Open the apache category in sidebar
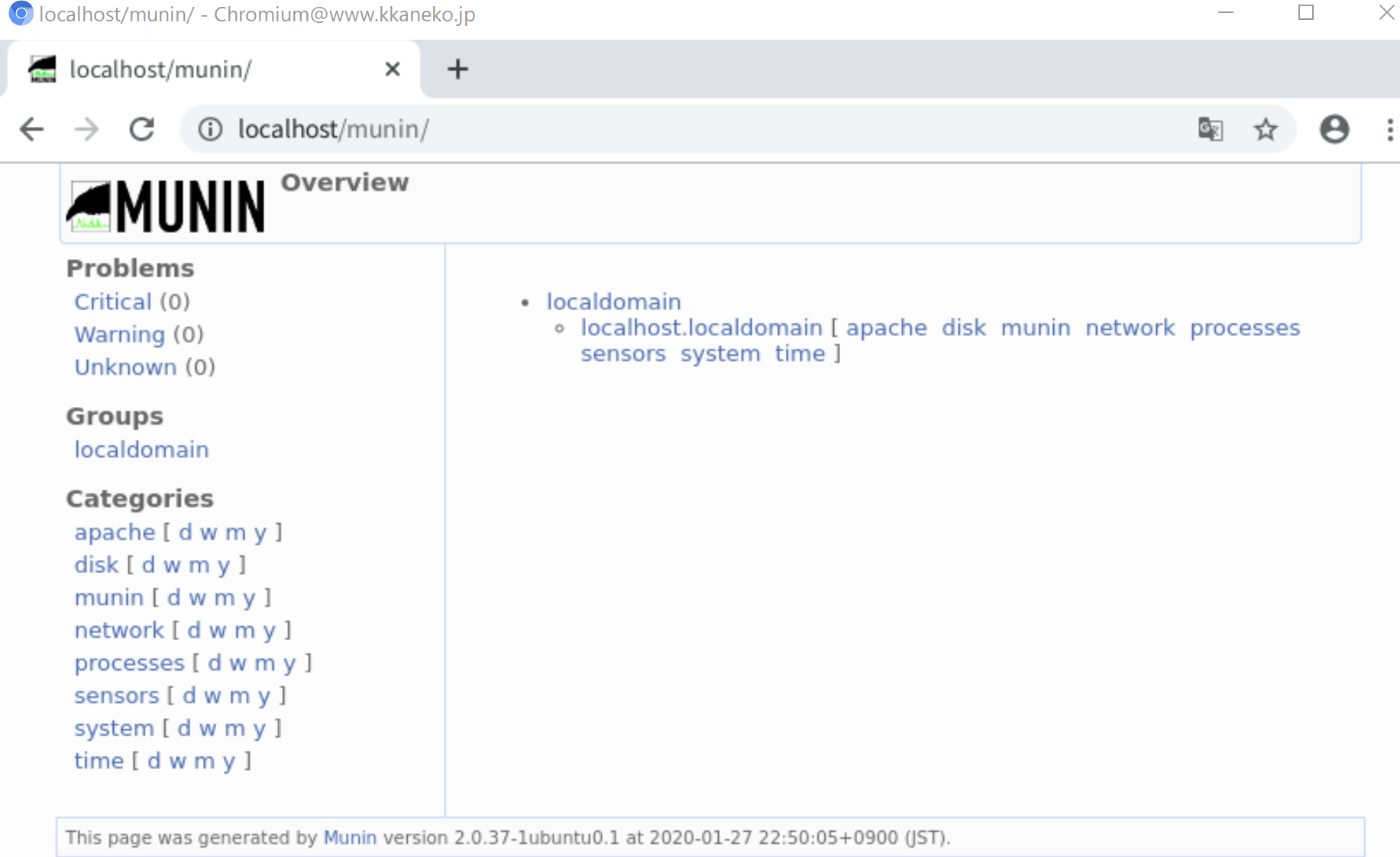 (115, 532)
